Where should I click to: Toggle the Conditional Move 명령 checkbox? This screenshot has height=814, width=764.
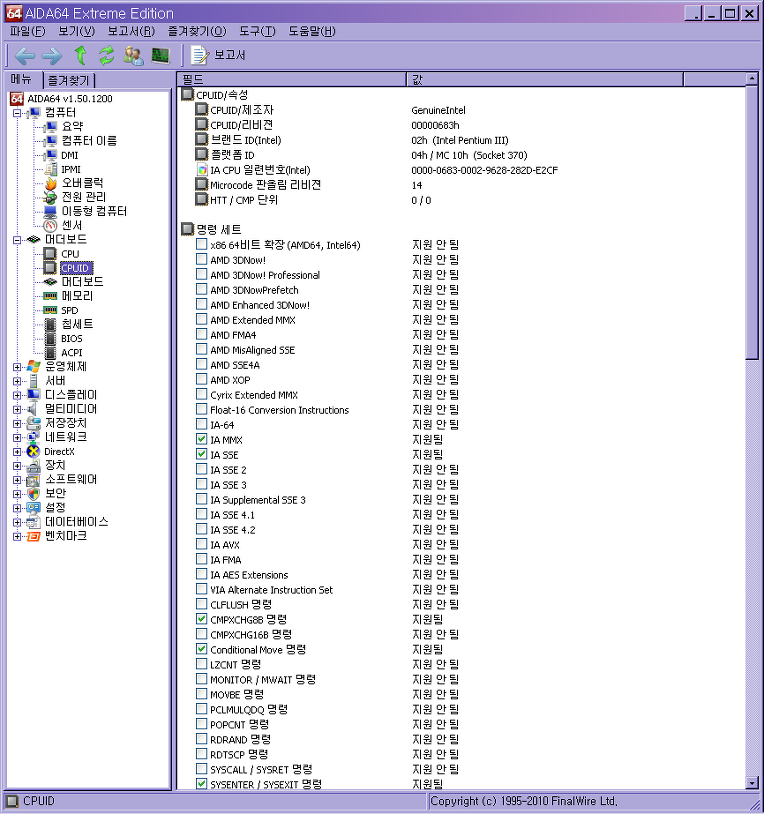(x=202, y=649)
